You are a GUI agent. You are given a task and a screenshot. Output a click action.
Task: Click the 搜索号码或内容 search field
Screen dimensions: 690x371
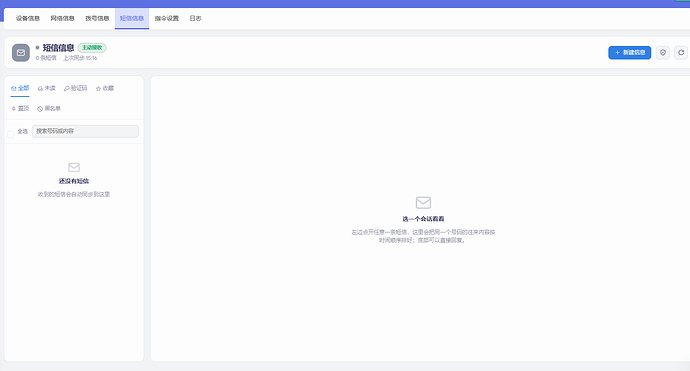click(x=85, y=131)
